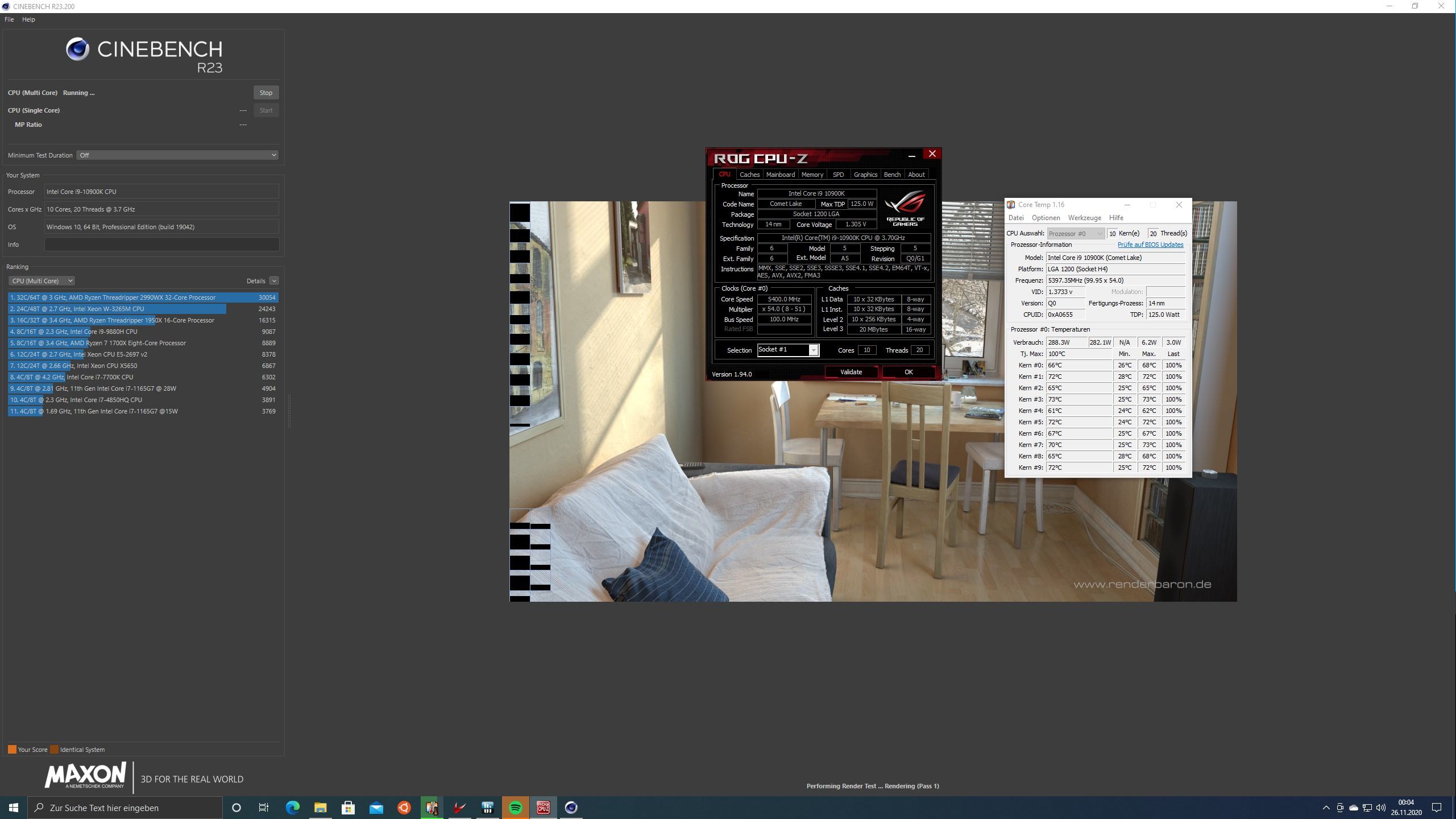Switch to ROG CPU-Z via its taskbar icon
Screen dimensions: 1456x819
click(543, 808)
